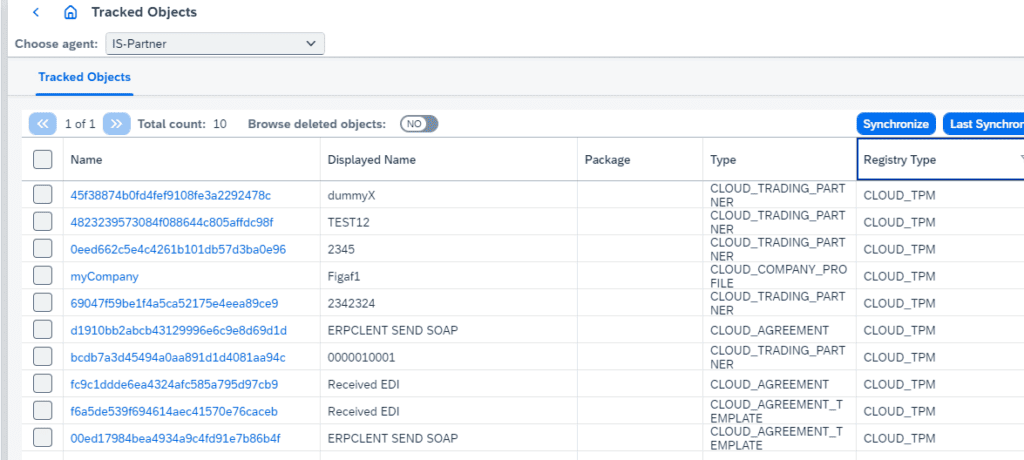The height and width of the screenshot is (460, 1024).
Task: Click the Tracked Objects page title
Action: coord(144,12)
